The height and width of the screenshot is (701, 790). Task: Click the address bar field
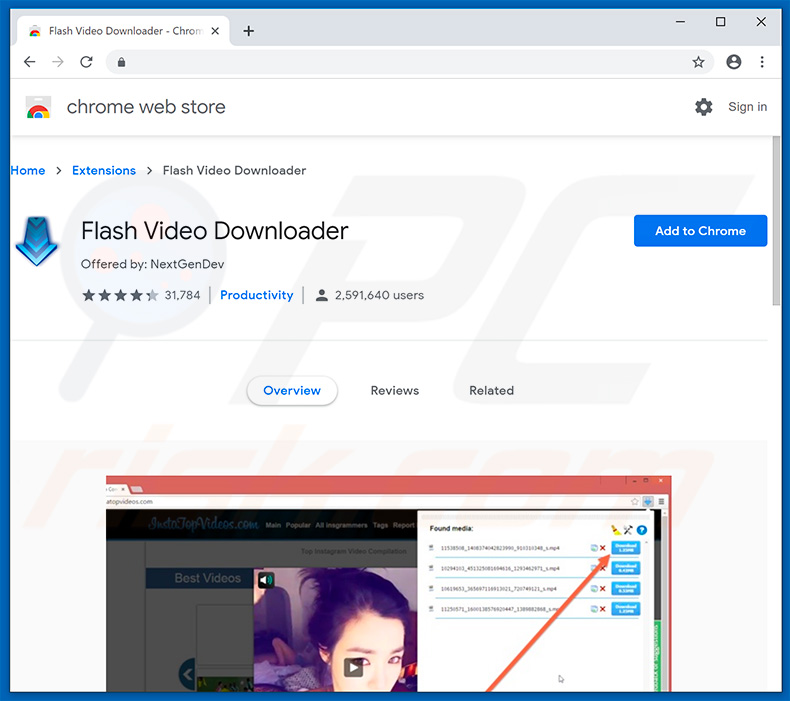point(408,62)
